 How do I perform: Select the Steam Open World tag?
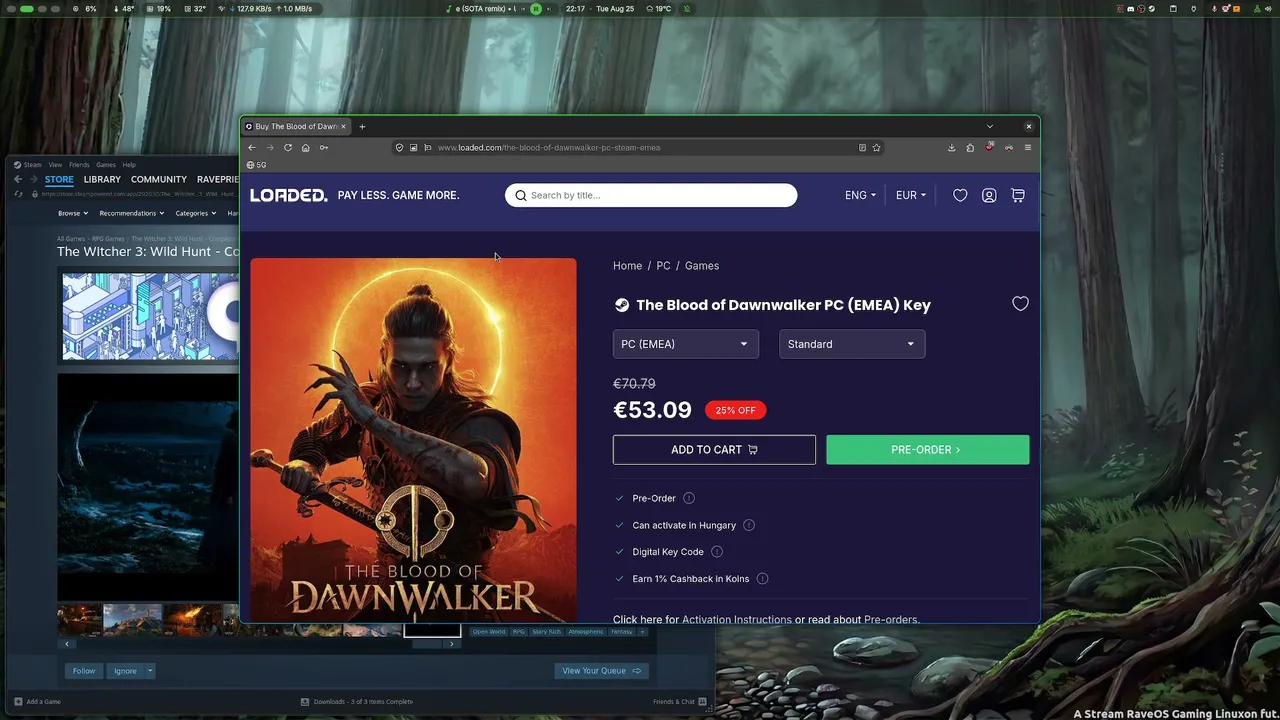(489, 632)
